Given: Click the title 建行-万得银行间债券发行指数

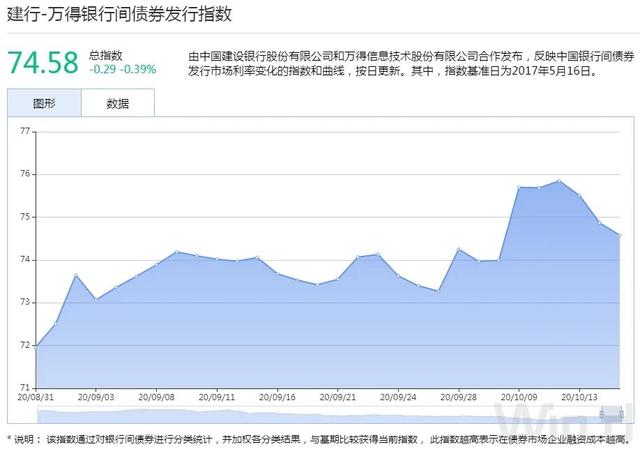Looking at the screenshot, I should point(119,14).
